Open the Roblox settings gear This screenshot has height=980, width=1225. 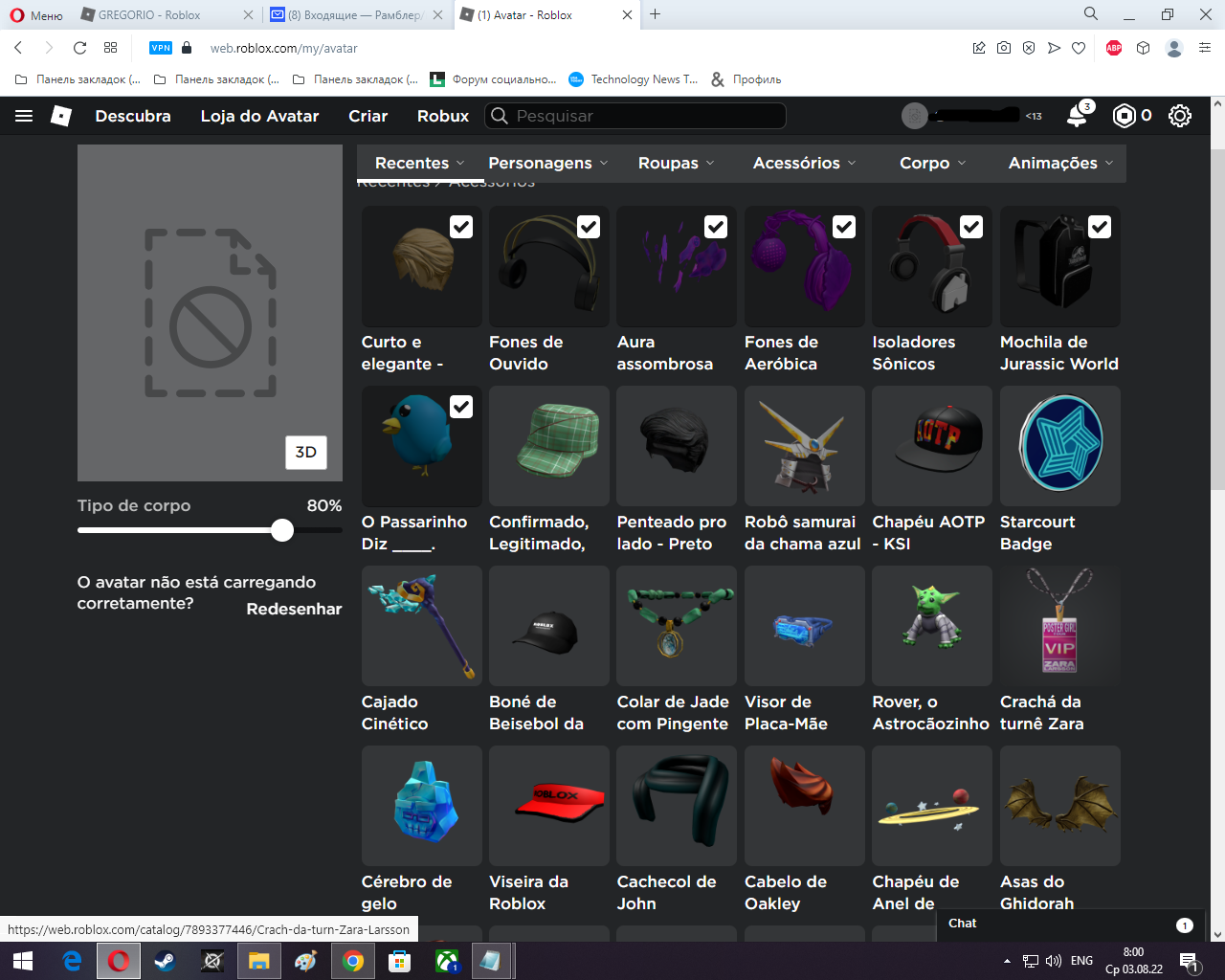point(1180,116)
